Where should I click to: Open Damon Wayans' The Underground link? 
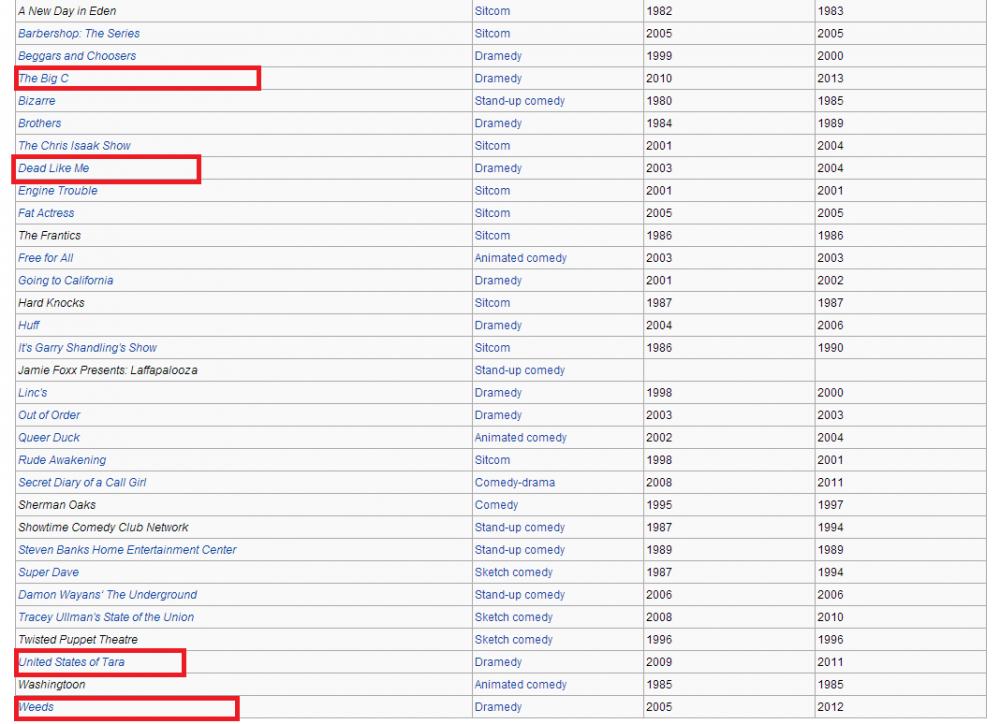tap(107, 595)
